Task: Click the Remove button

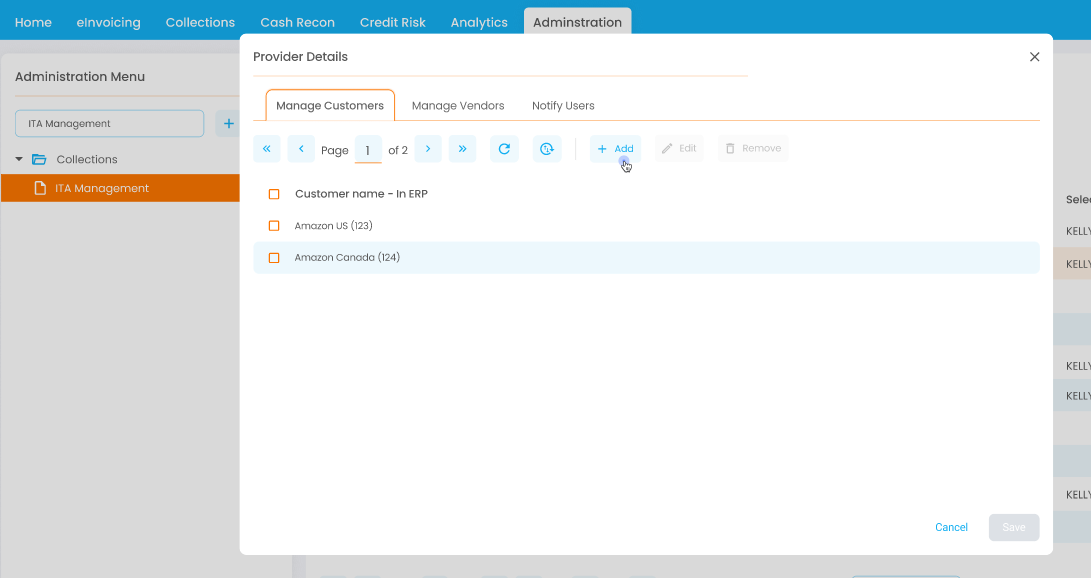Action: tap(753, 149)
